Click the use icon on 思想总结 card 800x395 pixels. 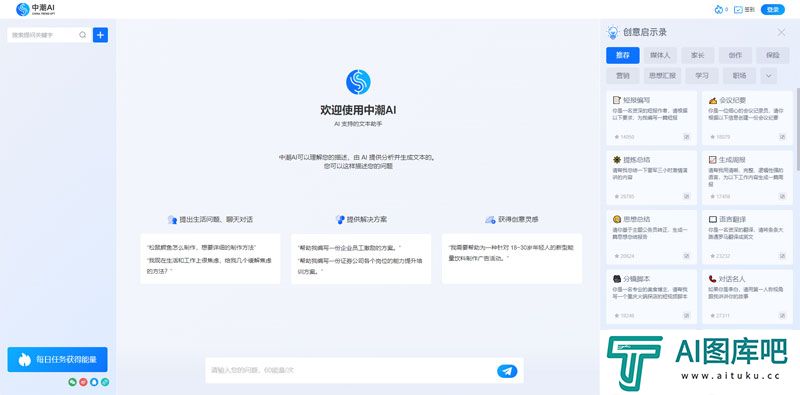(x=686, y=256)
